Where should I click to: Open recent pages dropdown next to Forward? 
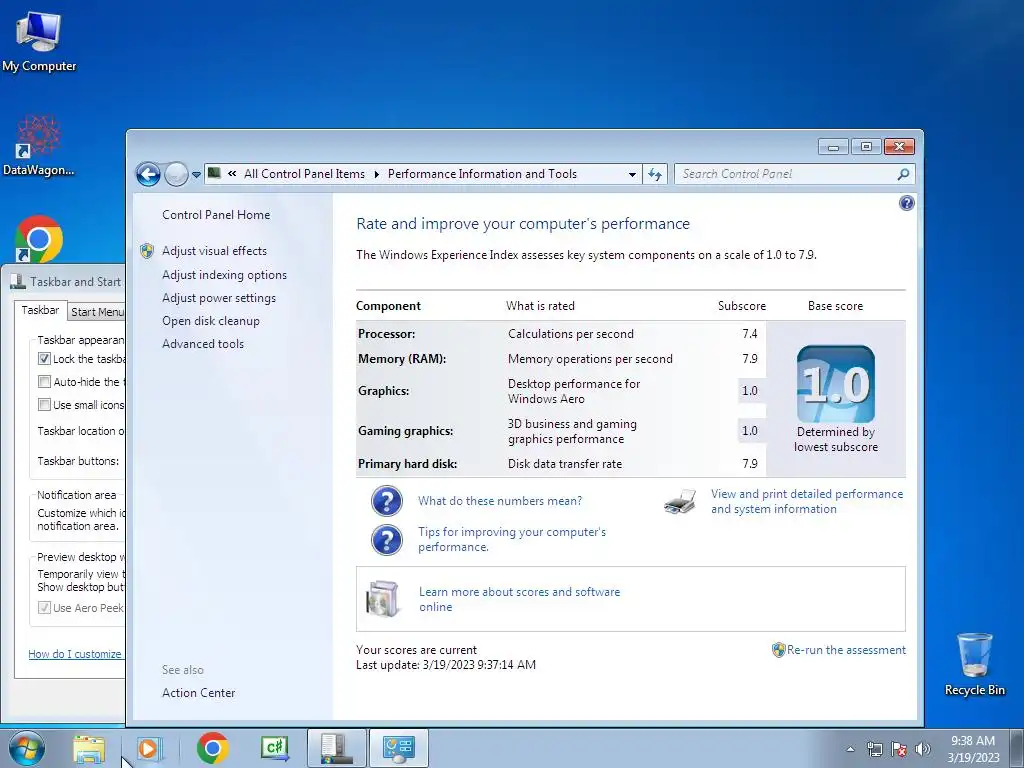pyautogui.click(x=196, y=175)
